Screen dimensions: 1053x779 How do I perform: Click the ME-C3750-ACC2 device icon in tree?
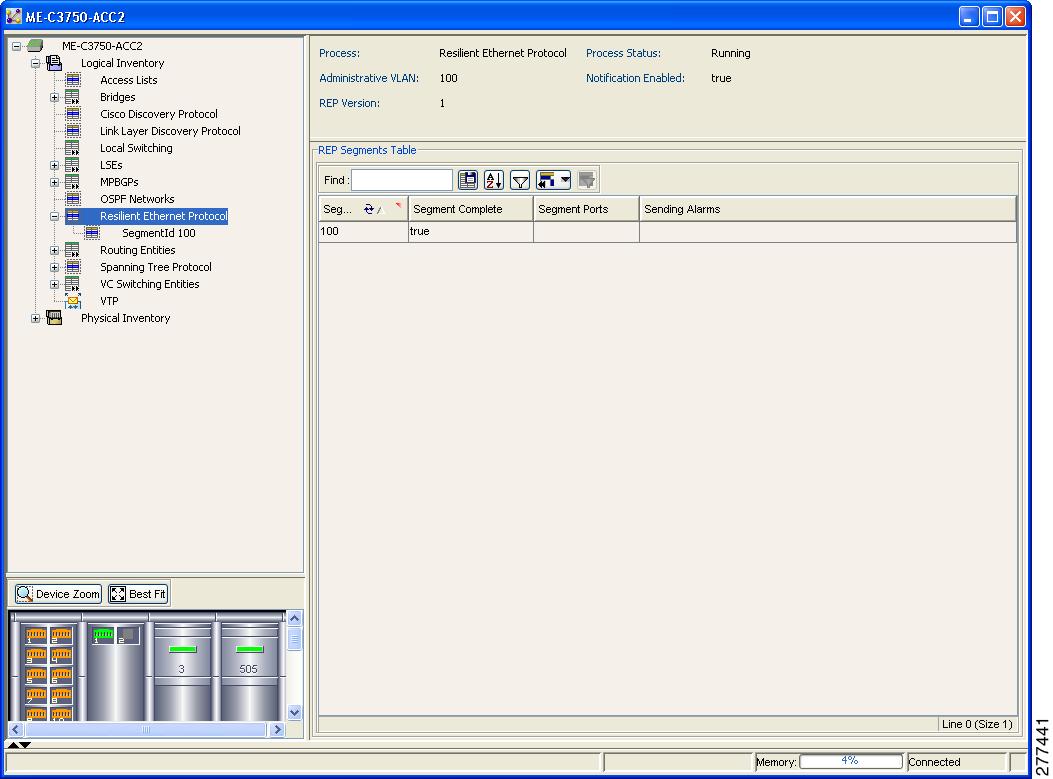(x=35, y=46)
